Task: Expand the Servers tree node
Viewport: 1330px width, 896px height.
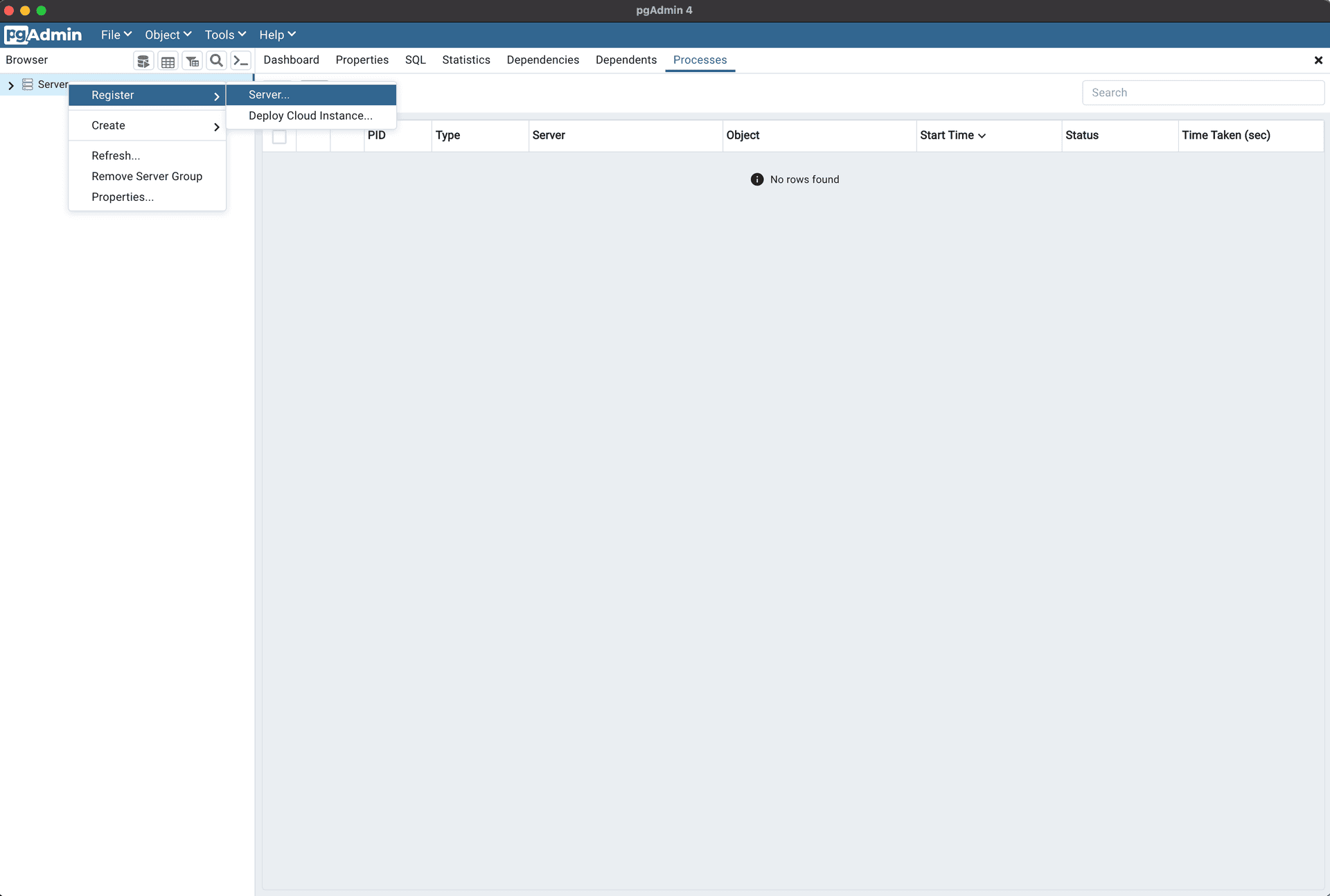Action: click(10, 84)
